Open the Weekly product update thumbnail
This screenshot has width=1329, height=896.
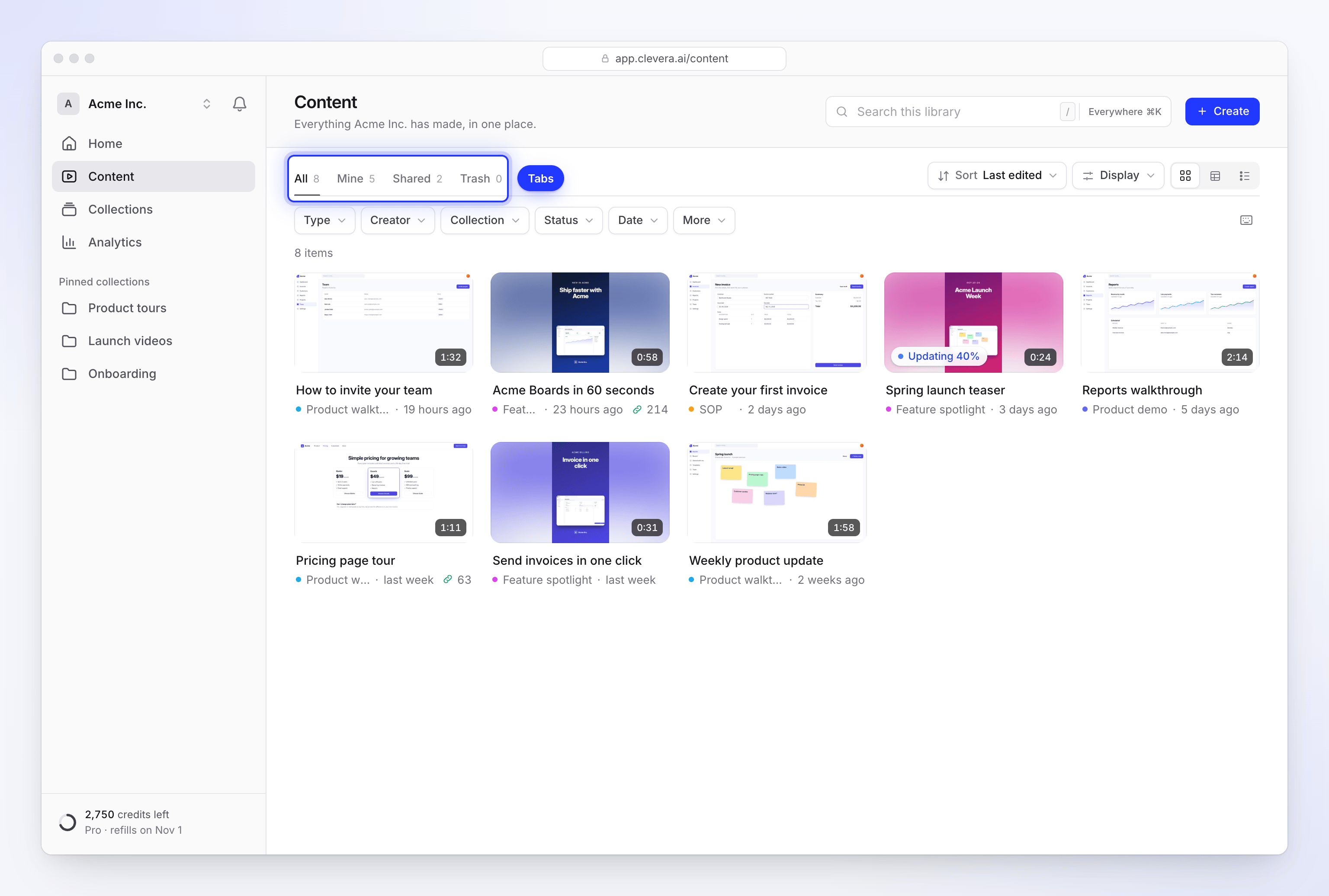click(x=777, y=493)
